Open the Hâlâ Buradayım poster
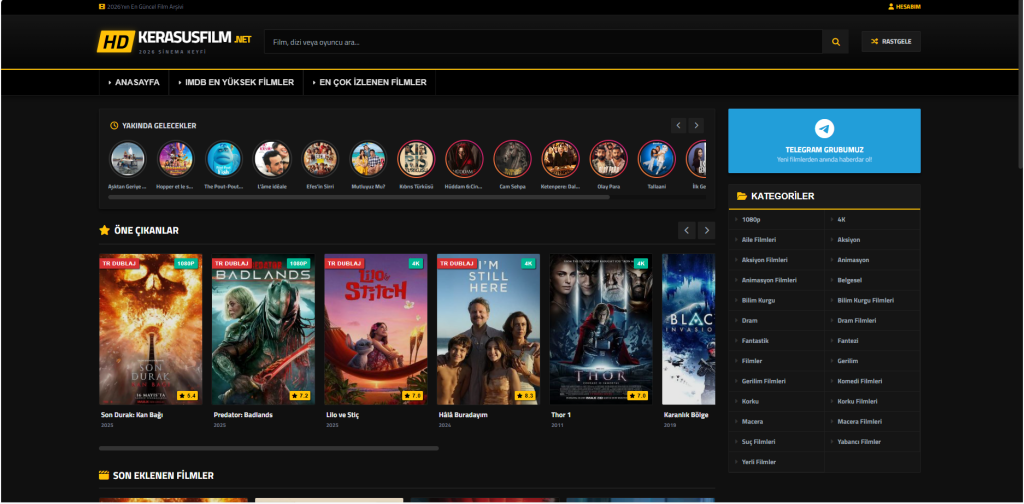 [488, 330]
